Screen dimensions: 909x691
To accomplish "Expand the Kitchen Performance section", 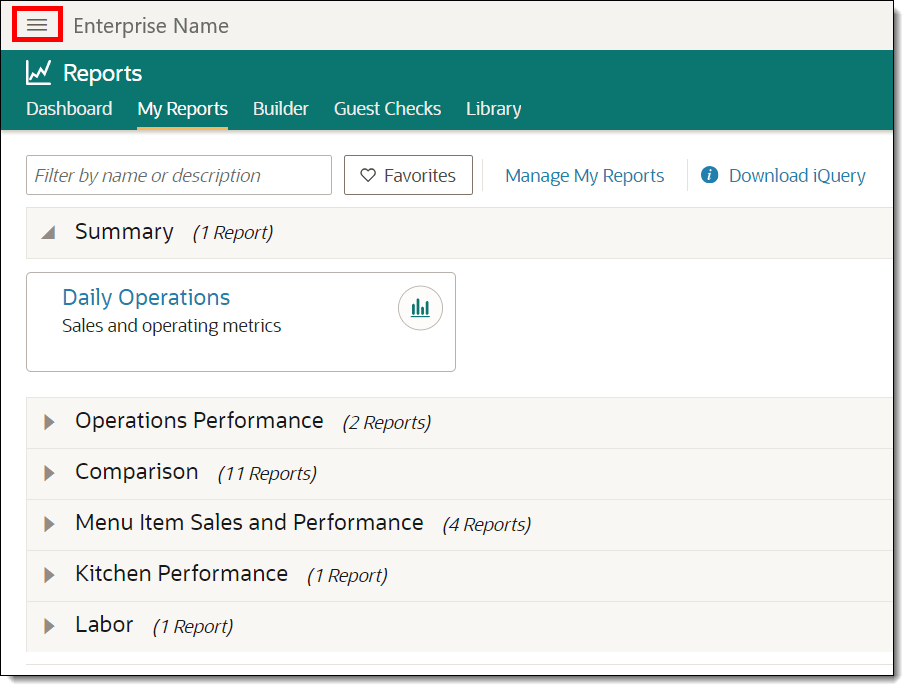I will 49,575.
